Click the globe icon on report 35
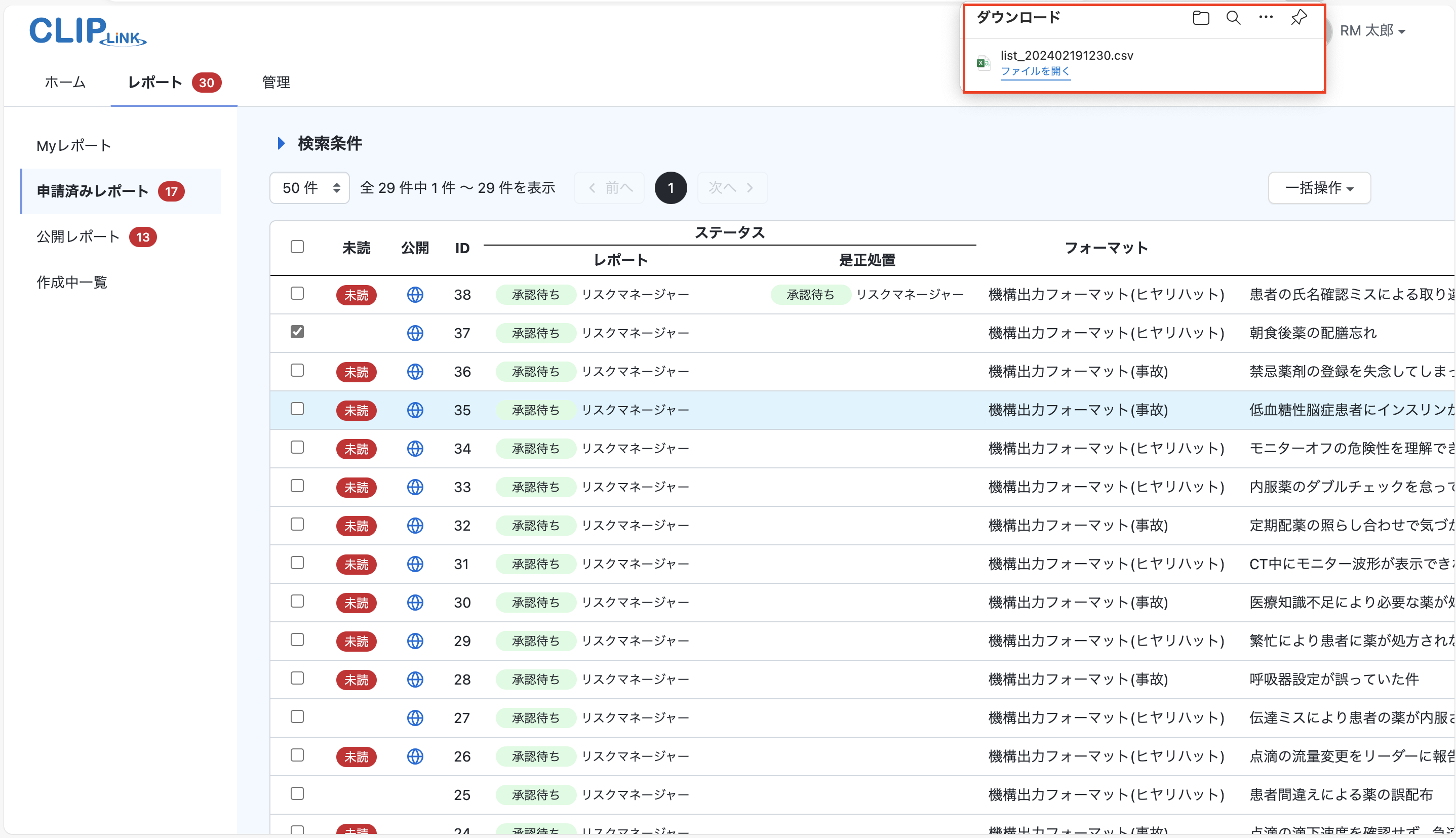Viewport: 1456px width, 838px height. [x=415, y=410]
